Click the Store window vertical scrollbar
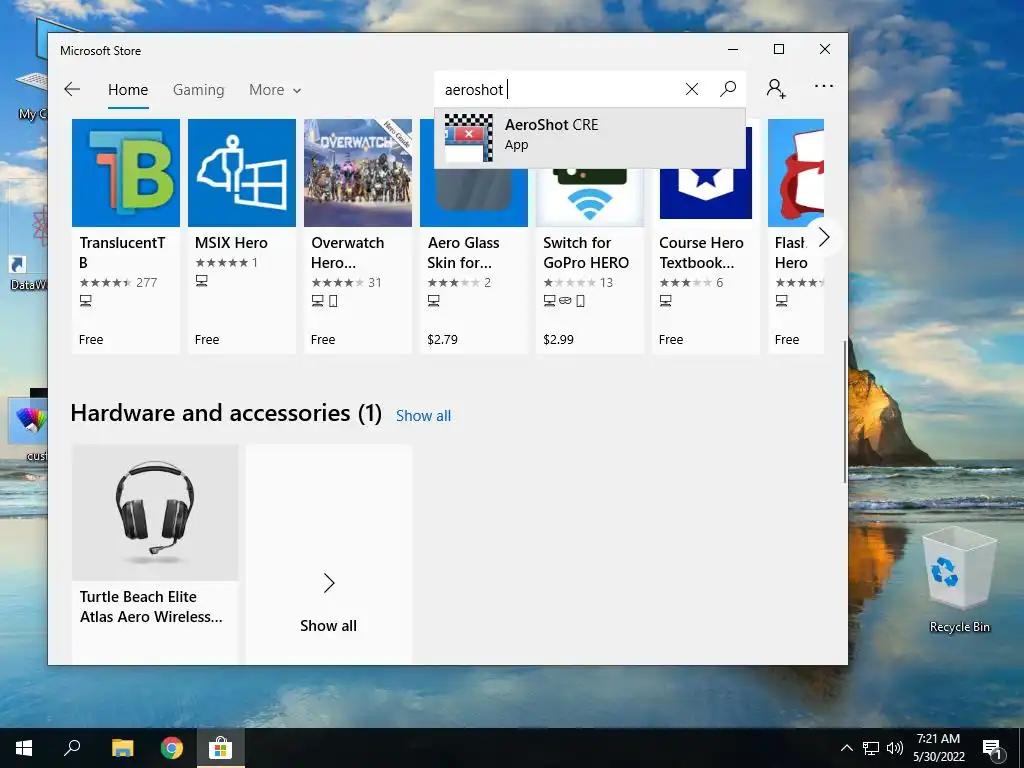 tap(844, 411)
